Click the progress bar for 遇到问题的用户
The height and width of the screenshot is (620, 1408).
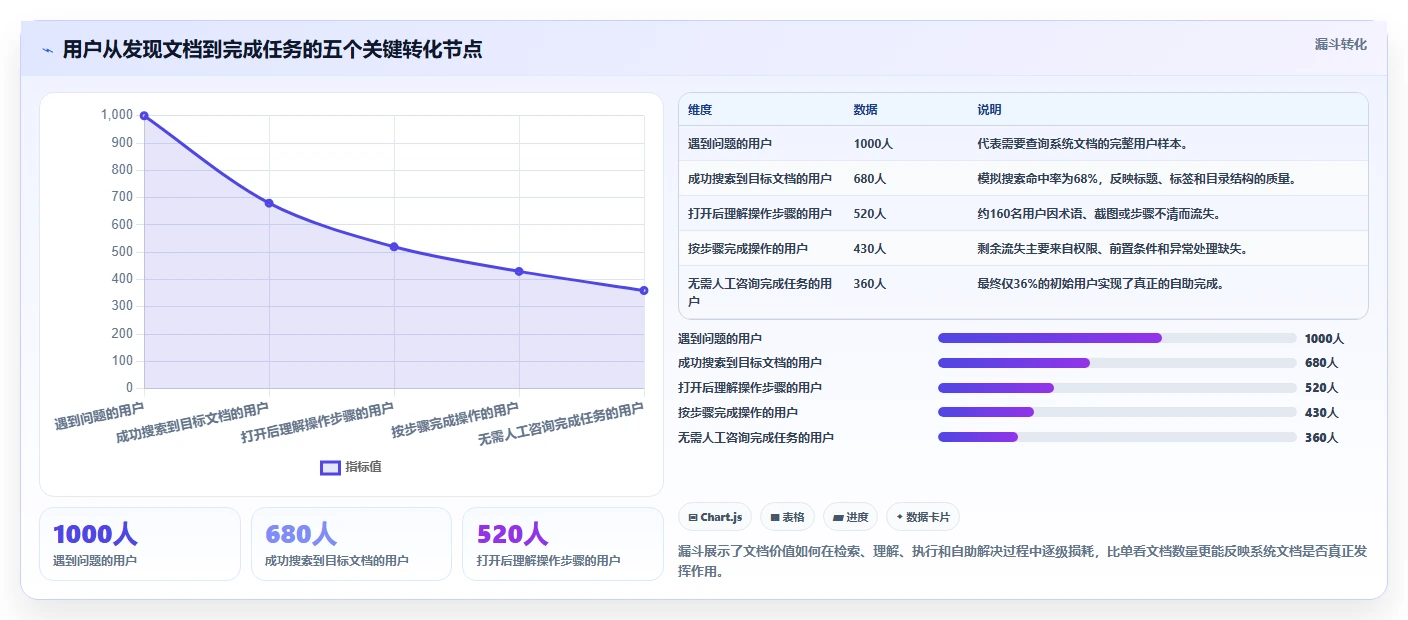coord(1117,338)
